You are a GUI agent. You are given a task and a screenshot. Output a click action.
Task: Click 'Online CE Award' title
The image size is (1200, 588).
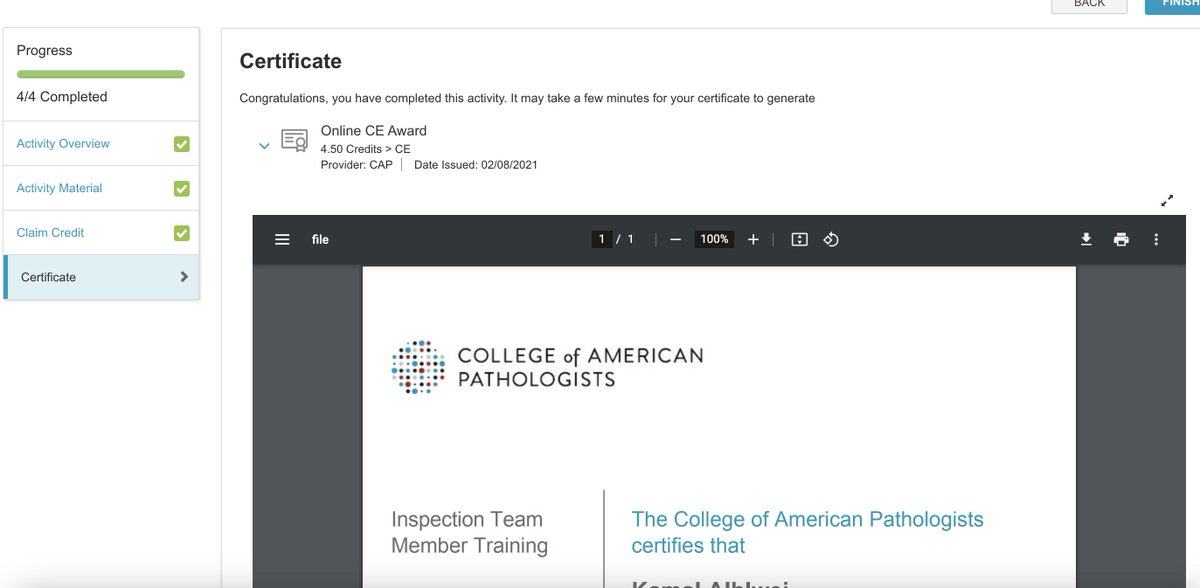pyautogui.click(x=373, y=131)
